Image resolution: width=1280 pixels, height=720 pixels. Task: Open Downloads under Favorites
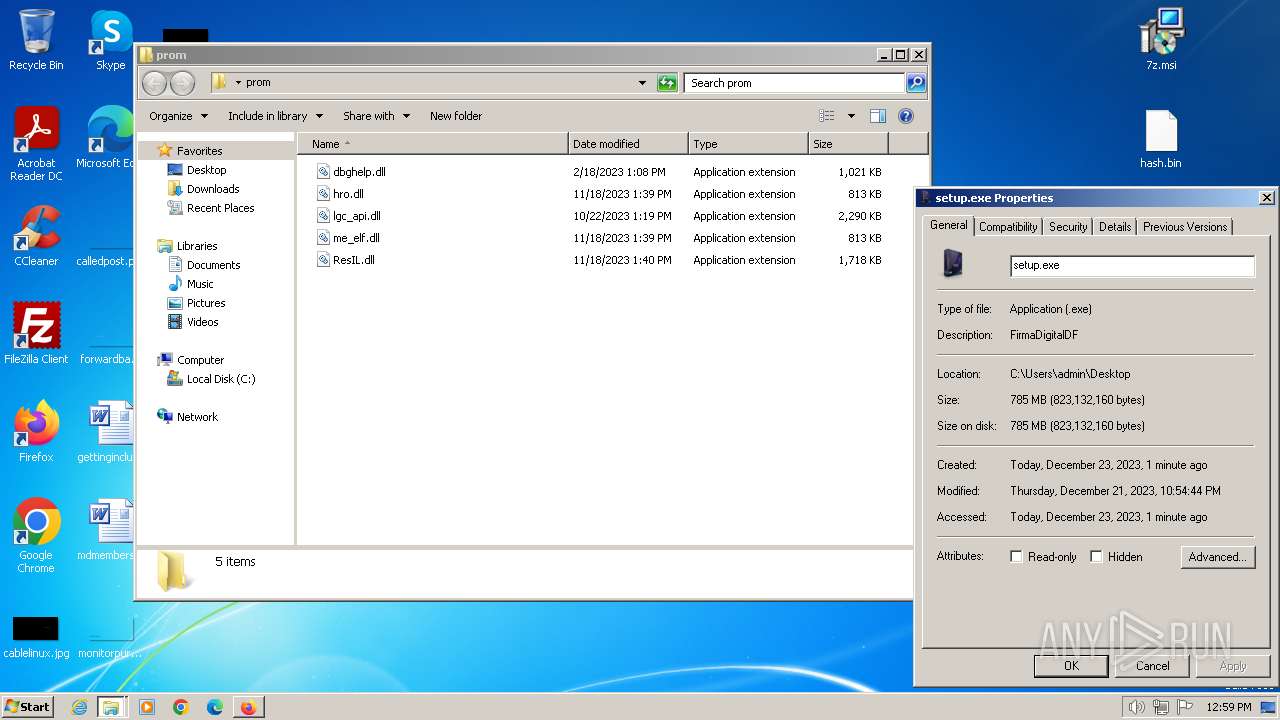pyautogui.click(x=213, y=189)
